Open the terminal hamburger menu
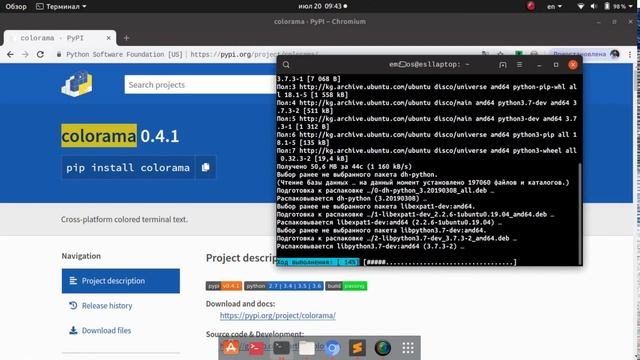640x360 pixels. 519,64
